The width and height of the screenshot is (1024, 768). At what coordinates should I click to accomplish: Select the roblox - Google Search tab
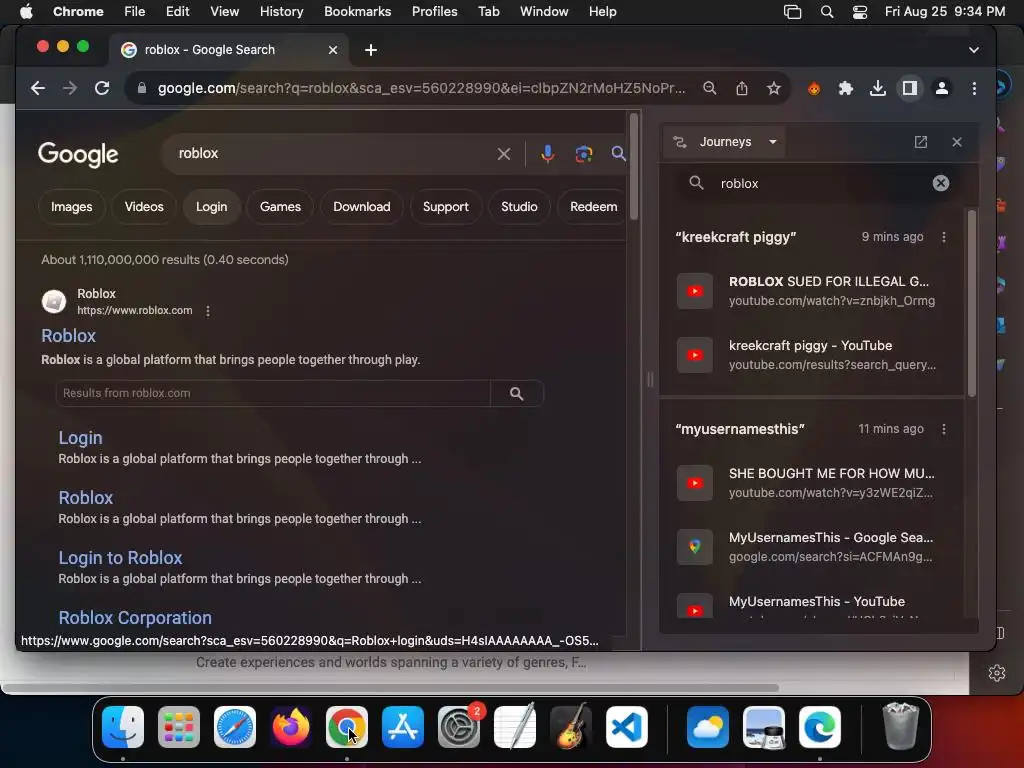tap(229, 50)
